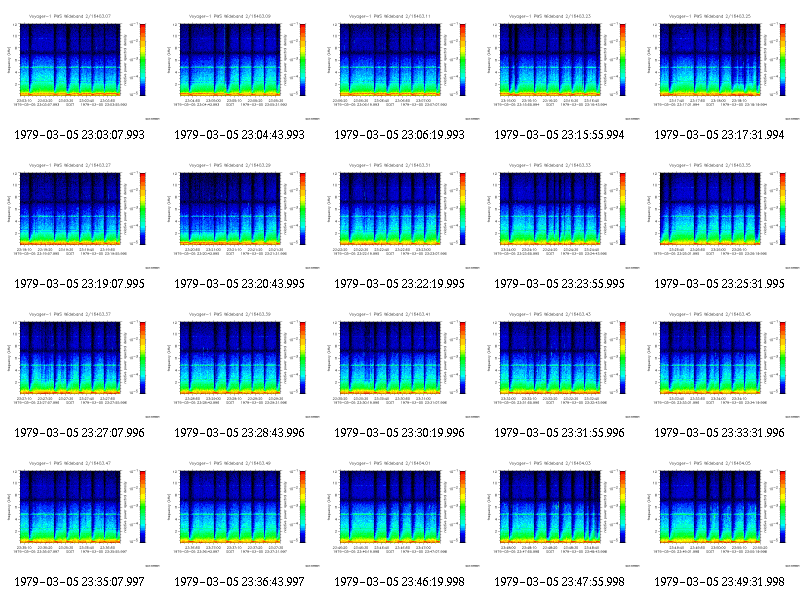Click caption text 1979-03-05 23:23:55.995

coord(559,284)
